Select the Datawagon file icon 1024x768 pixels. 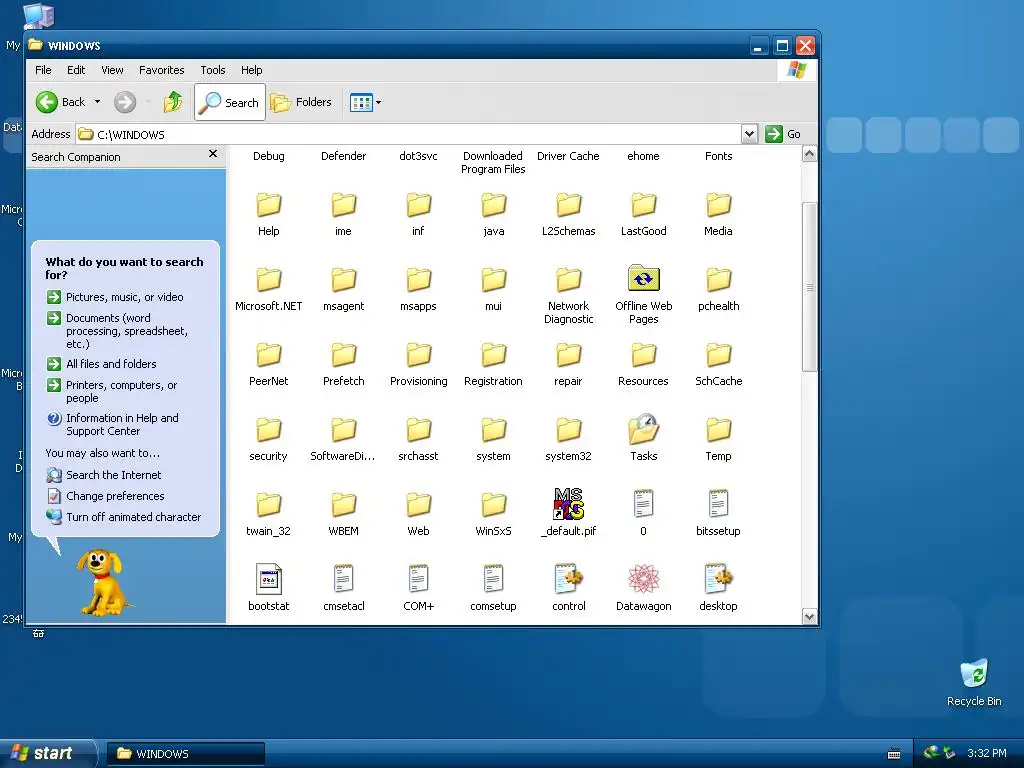(x=643, y=579)
